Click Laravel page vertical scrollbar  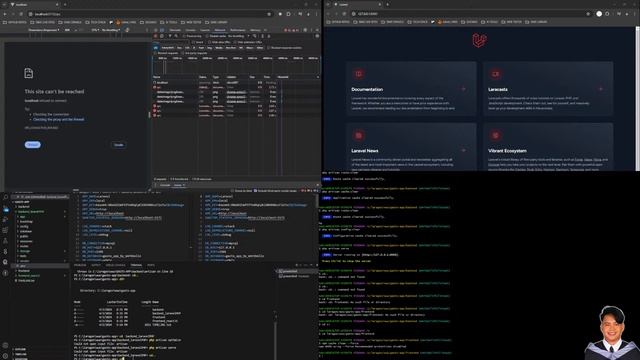point(638,98)
